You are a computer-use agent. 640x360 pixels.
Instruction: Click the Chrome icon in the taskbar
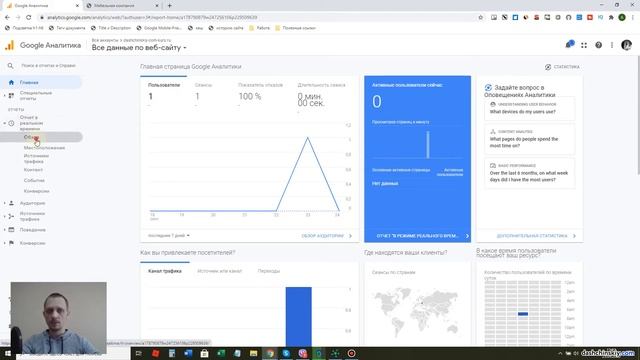click(x=270, y=353)
